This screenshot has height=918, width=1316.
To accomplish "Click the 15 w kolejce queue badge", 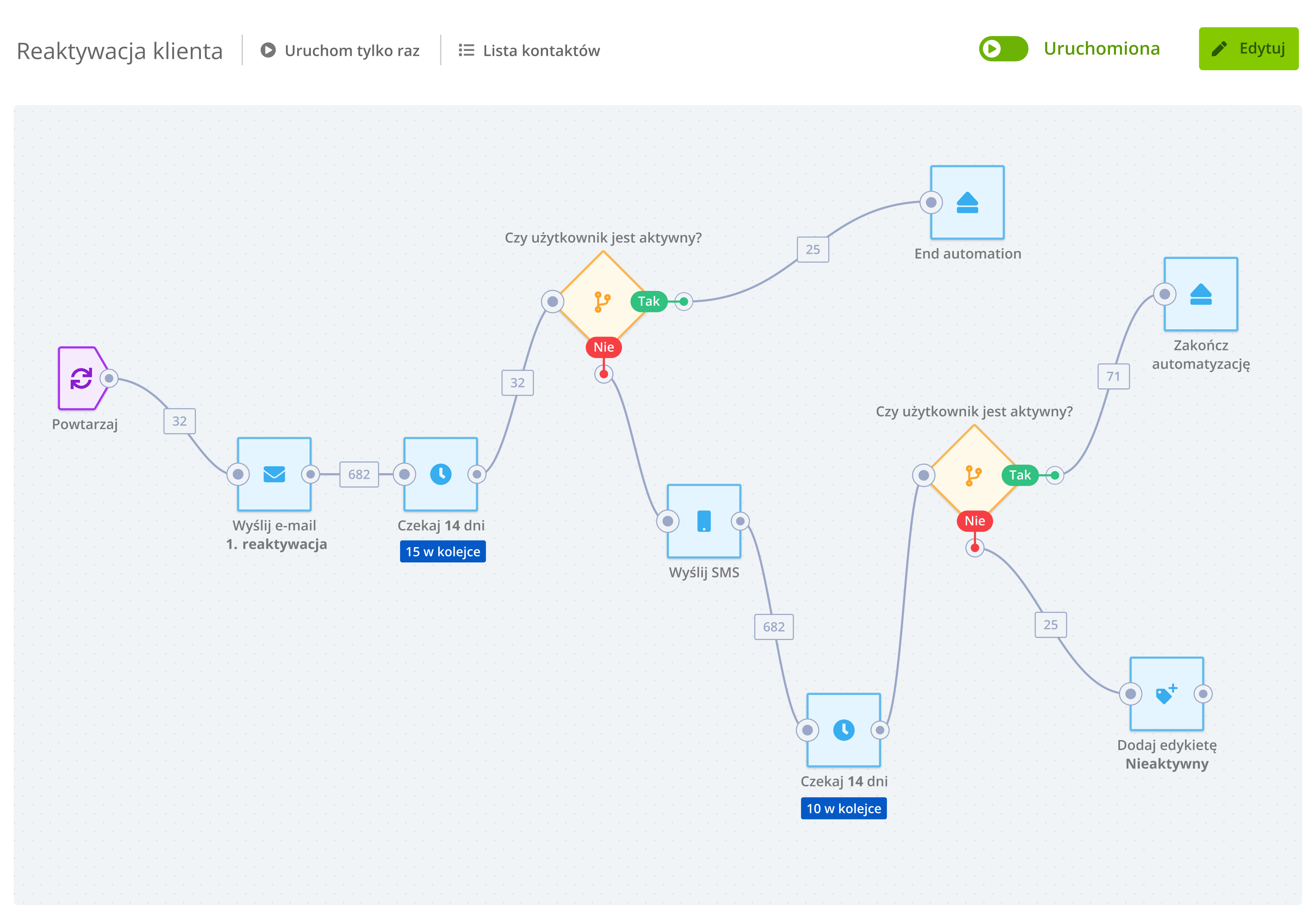I will [443, 552].
